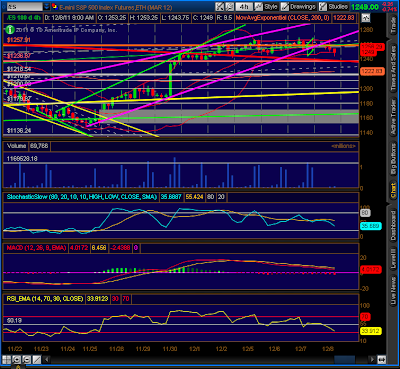Select the Active Trader side tab

tap(394, 116)
